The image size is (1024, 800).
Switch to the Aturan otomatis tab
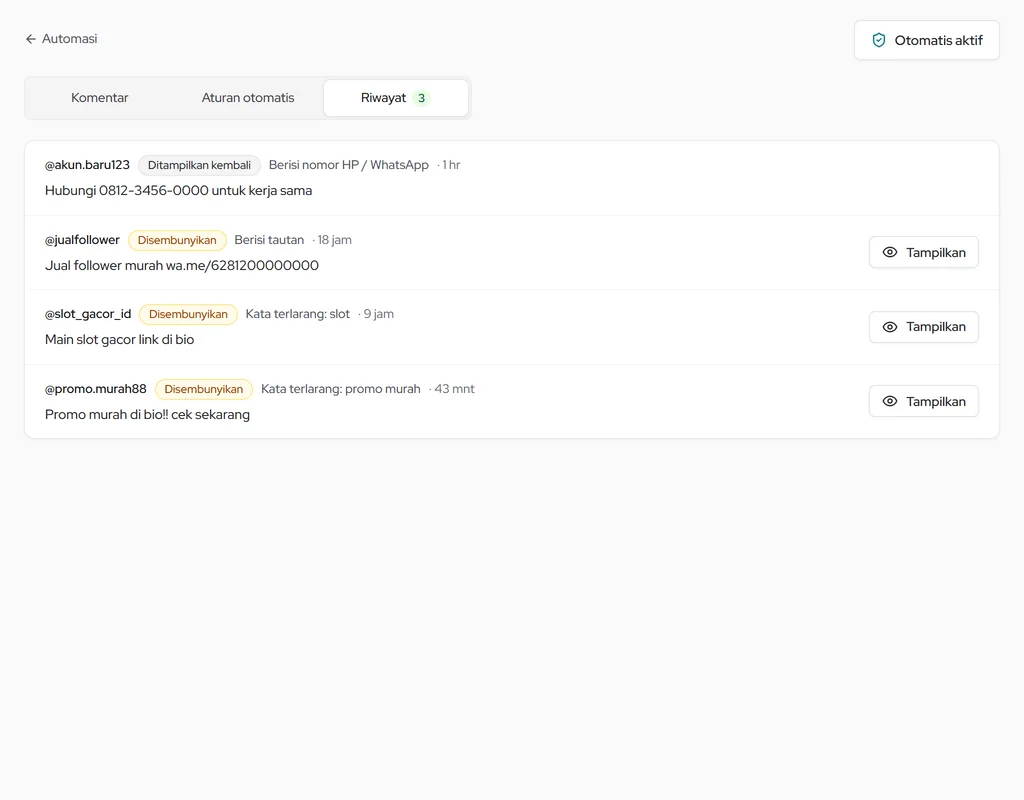248,98
